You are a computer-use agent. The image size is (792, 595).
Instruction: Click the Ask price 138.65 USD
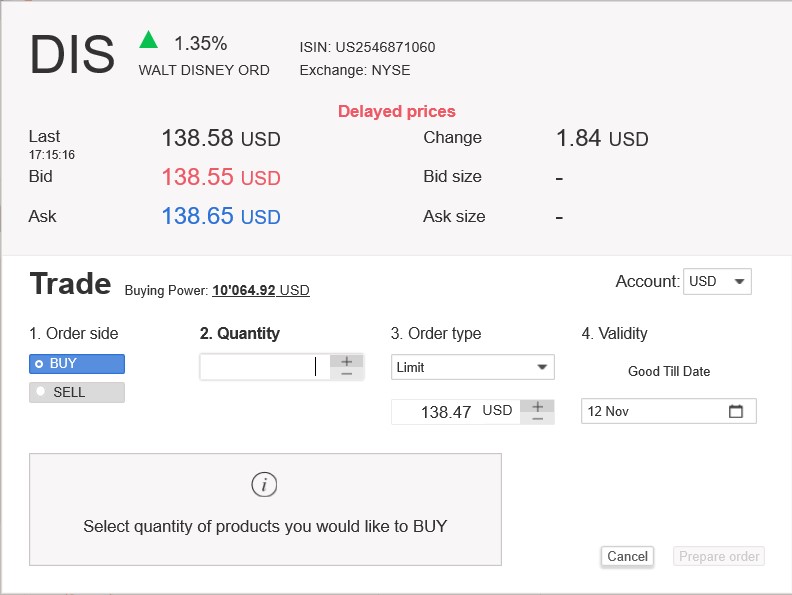[x=221, y=216]
